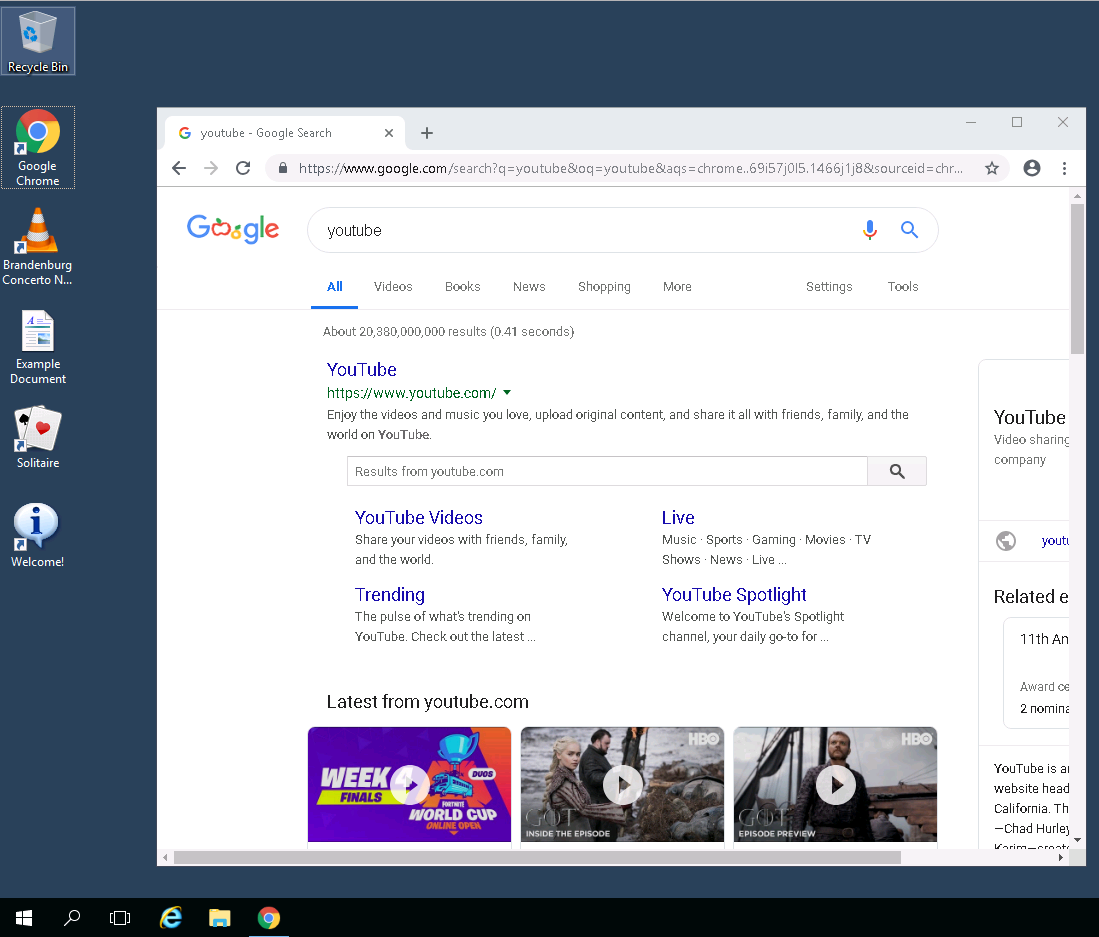Click the Results from youtube.com search field
1099x937 pixels.
coord(606,471)
